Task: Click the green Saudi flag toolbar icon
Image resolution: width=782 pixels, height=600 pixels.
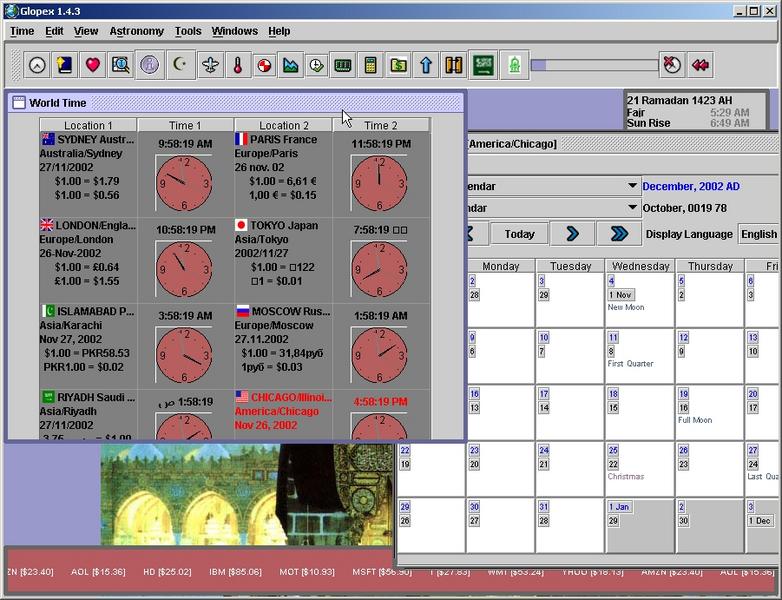Action: 483,65
